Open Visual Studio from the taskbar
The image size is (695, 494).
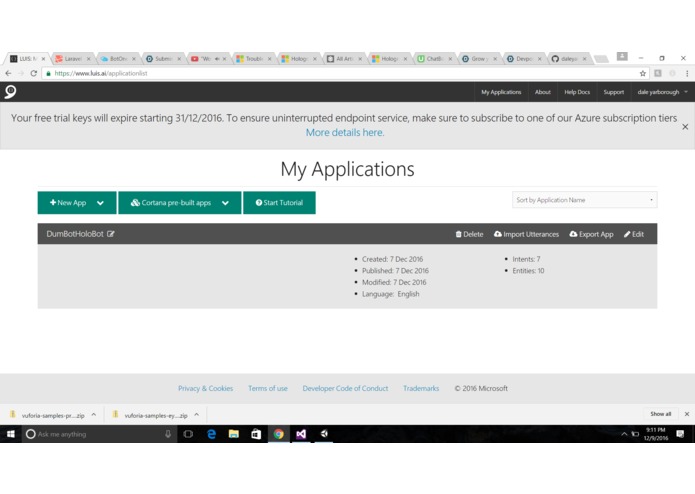coord(301,434)
